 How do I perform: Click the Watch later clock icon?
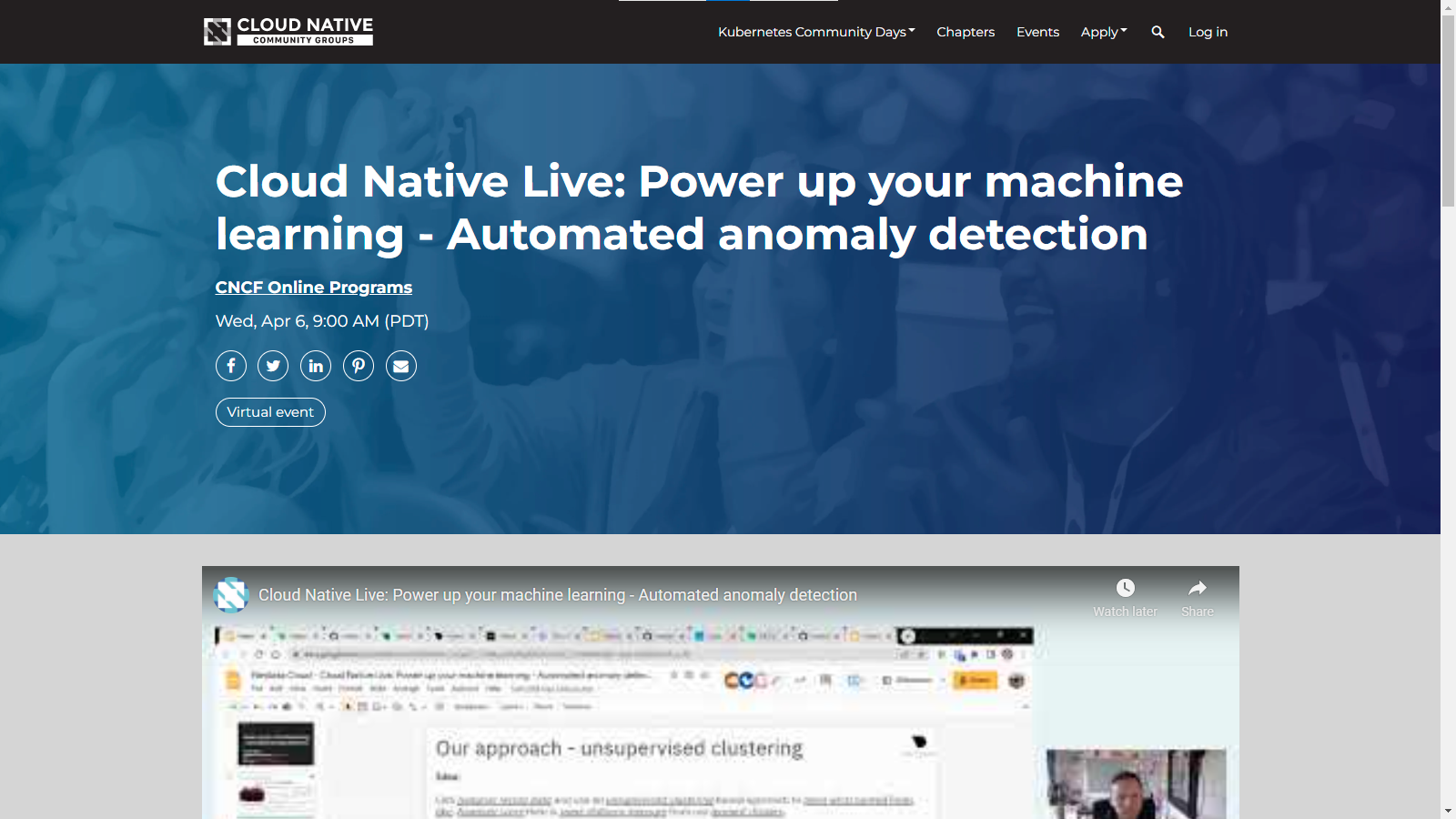[x=1125, y=589]
